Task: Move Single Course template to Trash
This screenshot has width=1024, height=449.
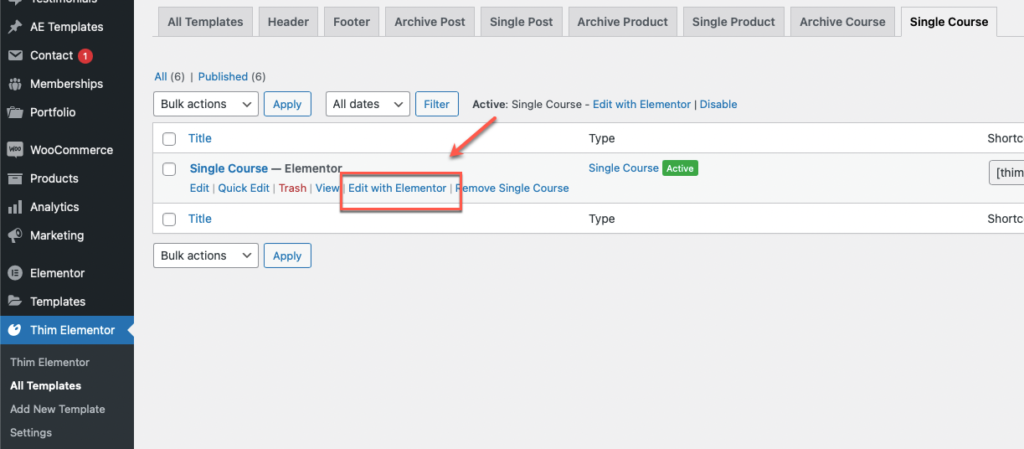Action: (293, 188)
